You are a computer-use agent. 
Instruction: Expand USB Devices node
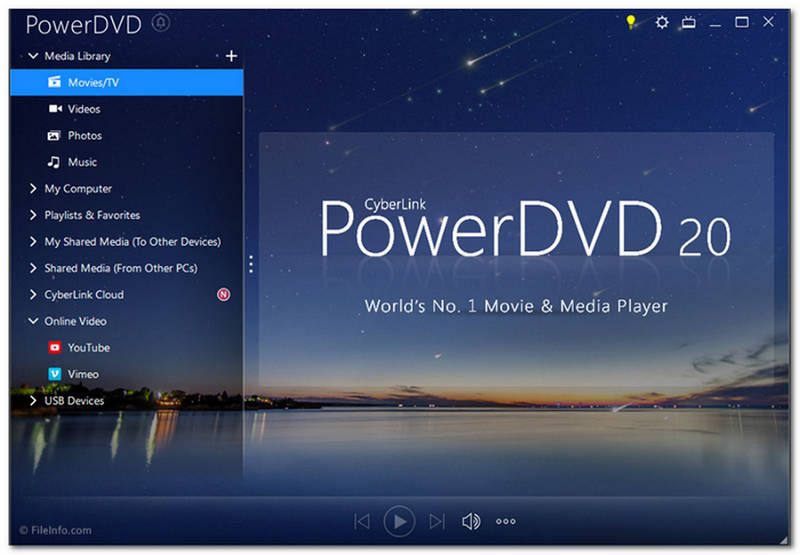(33, 400)
